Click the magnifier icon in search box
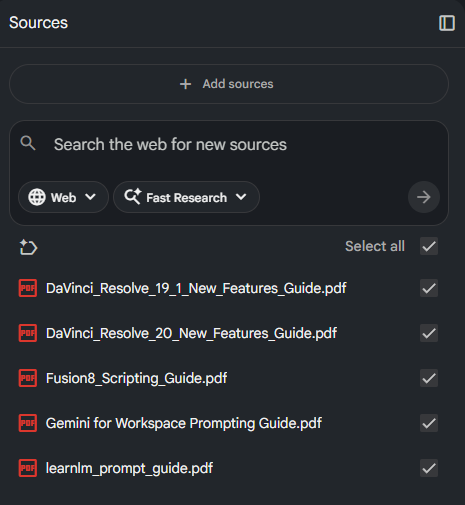 click(28, 143)
